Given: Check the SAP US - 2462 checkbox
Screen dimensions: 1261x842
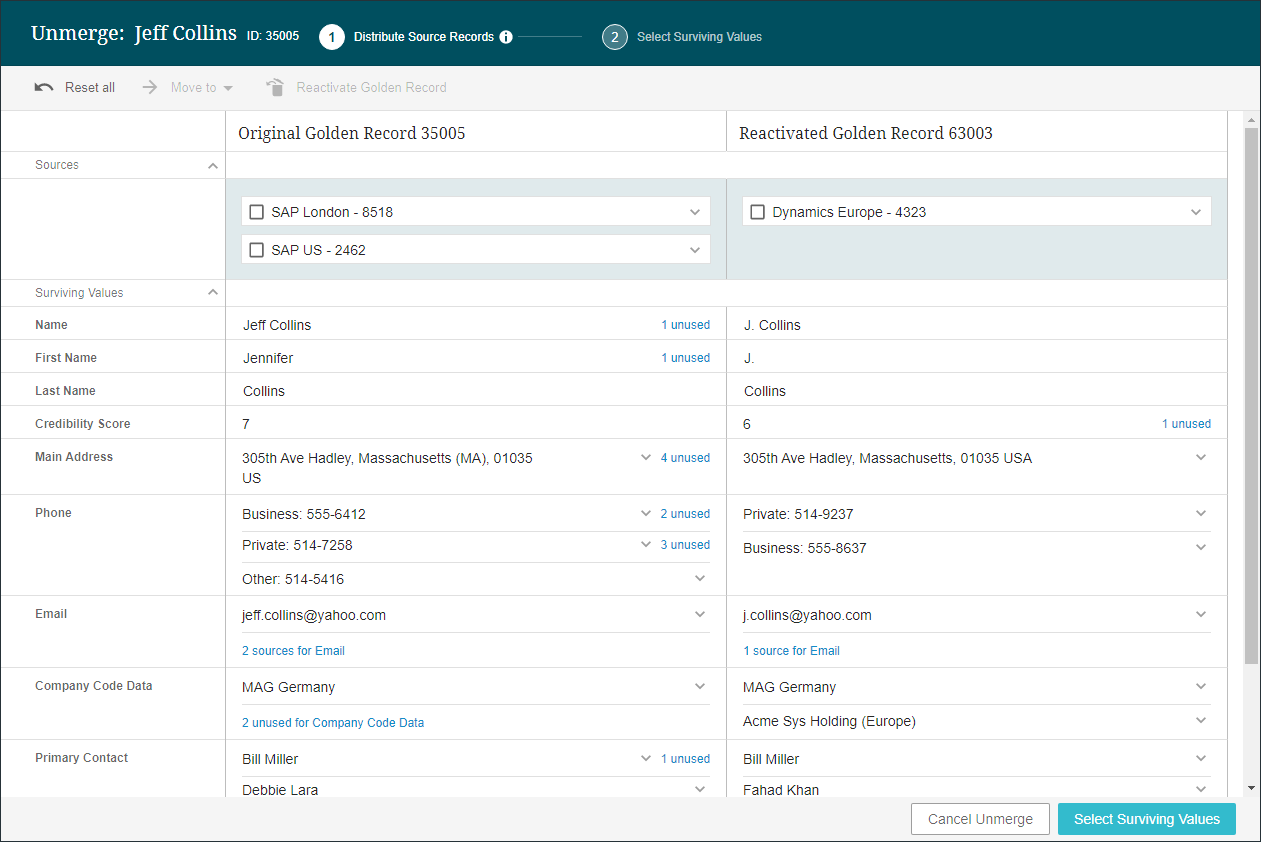Looking at the screenshot, I should click(x=257, y=250).
